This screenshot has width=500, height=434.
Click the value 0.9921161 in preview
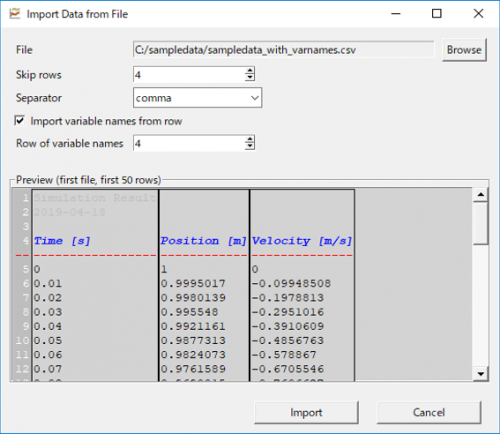pyautogui.click(x=193, y=326)
